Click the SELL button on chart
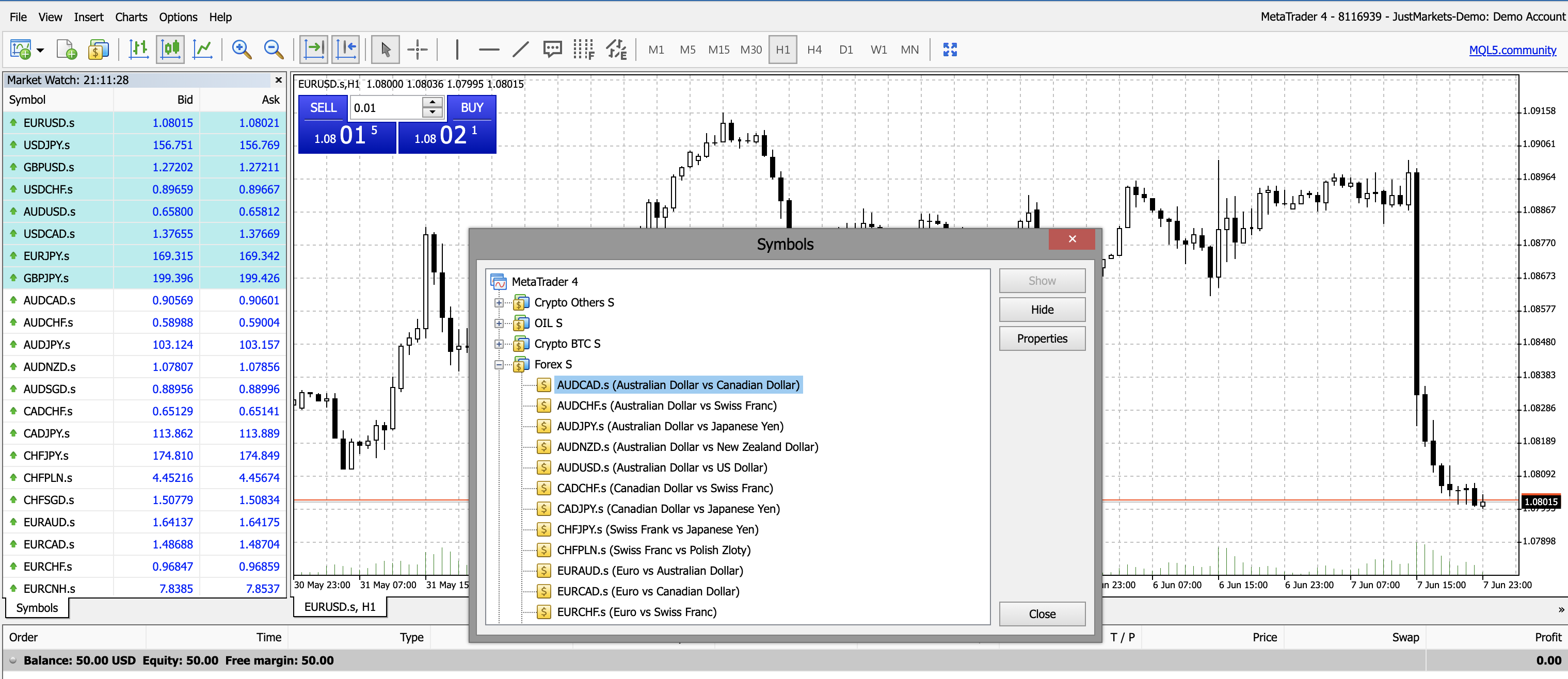 pos(323,108)
